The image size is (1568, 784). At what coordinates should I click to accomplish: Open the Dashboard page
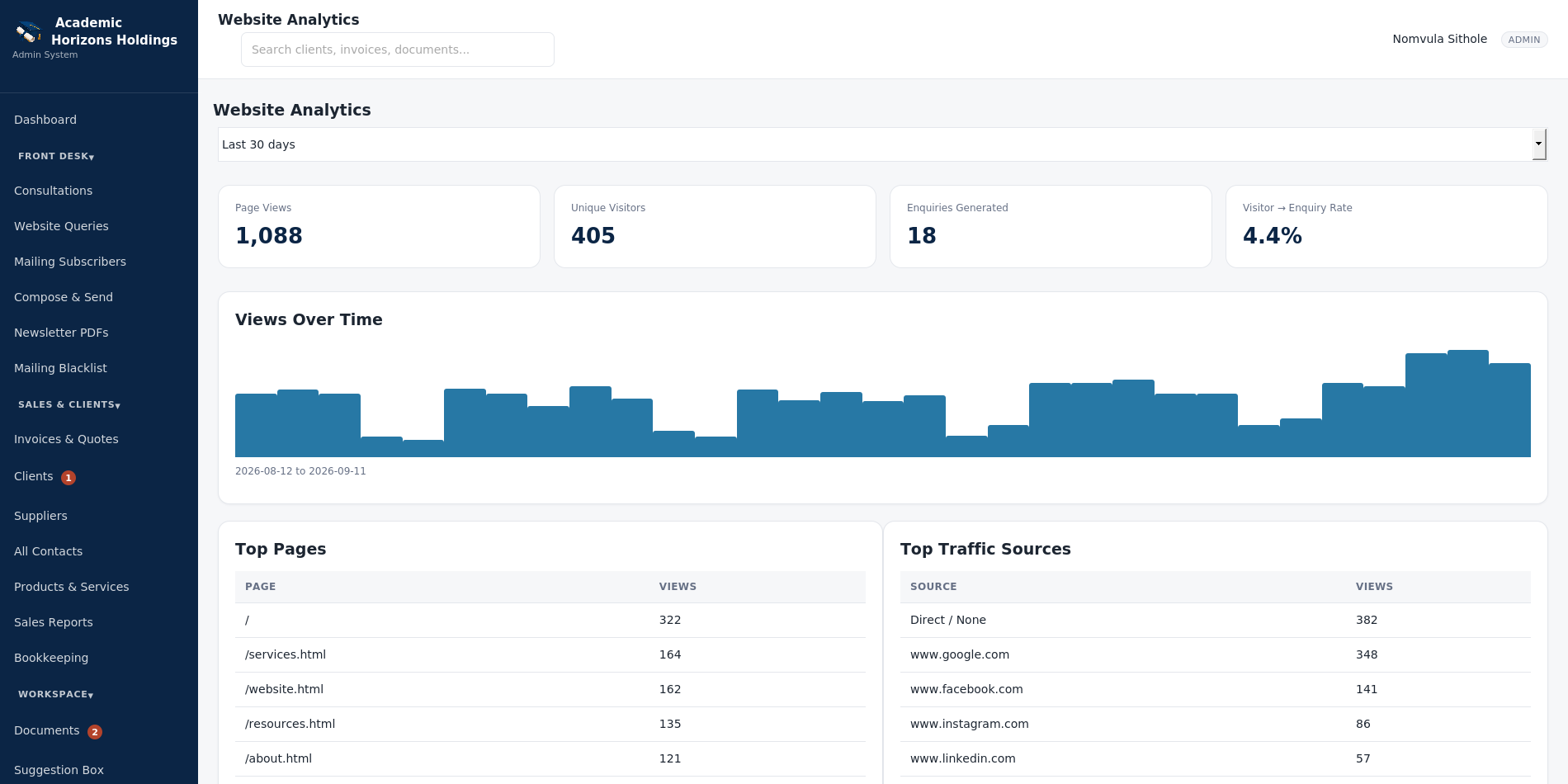[x=45, y=120]
